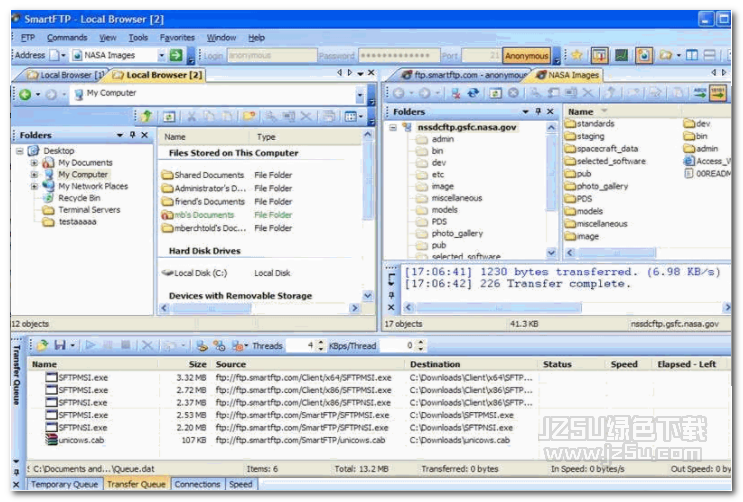The image size is (743, 502).
Task: Click the abort icon in the remote toolbar
Action: (x=513, y=93)
